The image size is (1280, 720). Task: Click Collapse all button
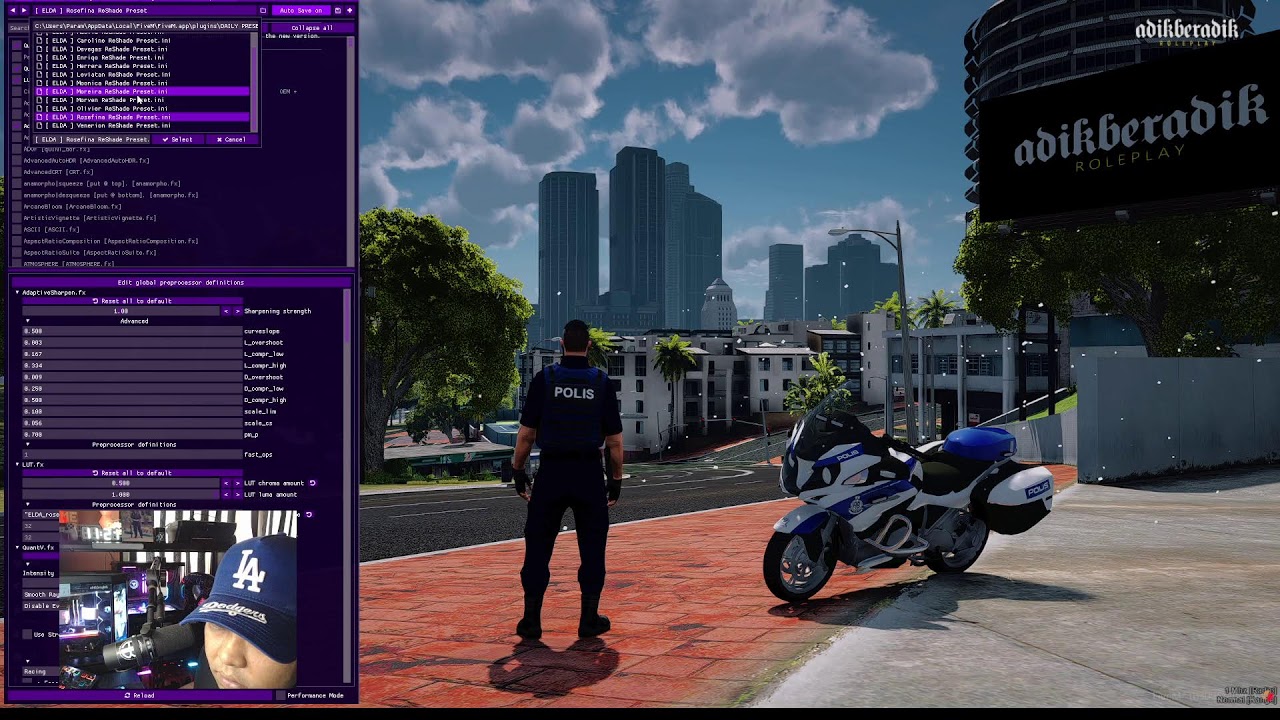tap(312, 28)
